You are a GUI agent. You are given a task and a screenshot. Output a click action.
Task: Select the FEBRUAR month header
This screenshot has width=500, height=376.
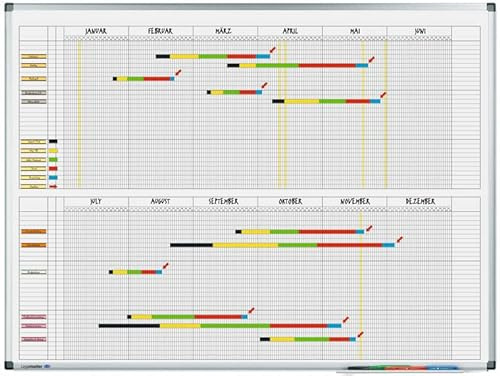pos(160,31)
